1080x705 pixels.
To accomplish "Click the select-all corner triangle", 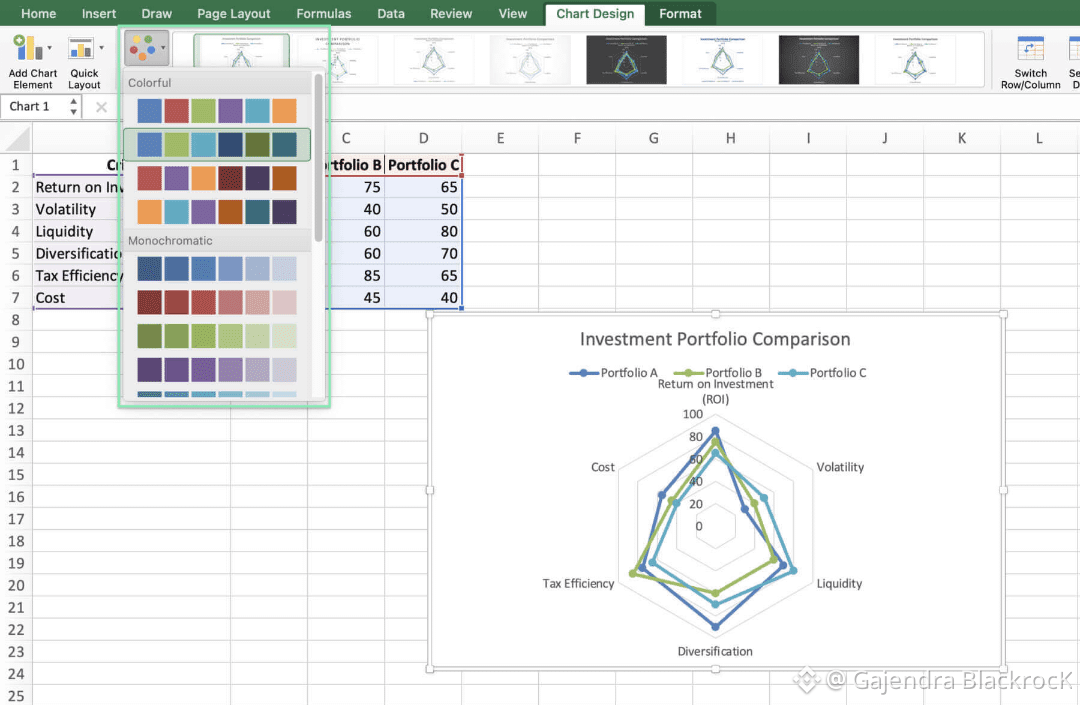I will tap(17, 138).
